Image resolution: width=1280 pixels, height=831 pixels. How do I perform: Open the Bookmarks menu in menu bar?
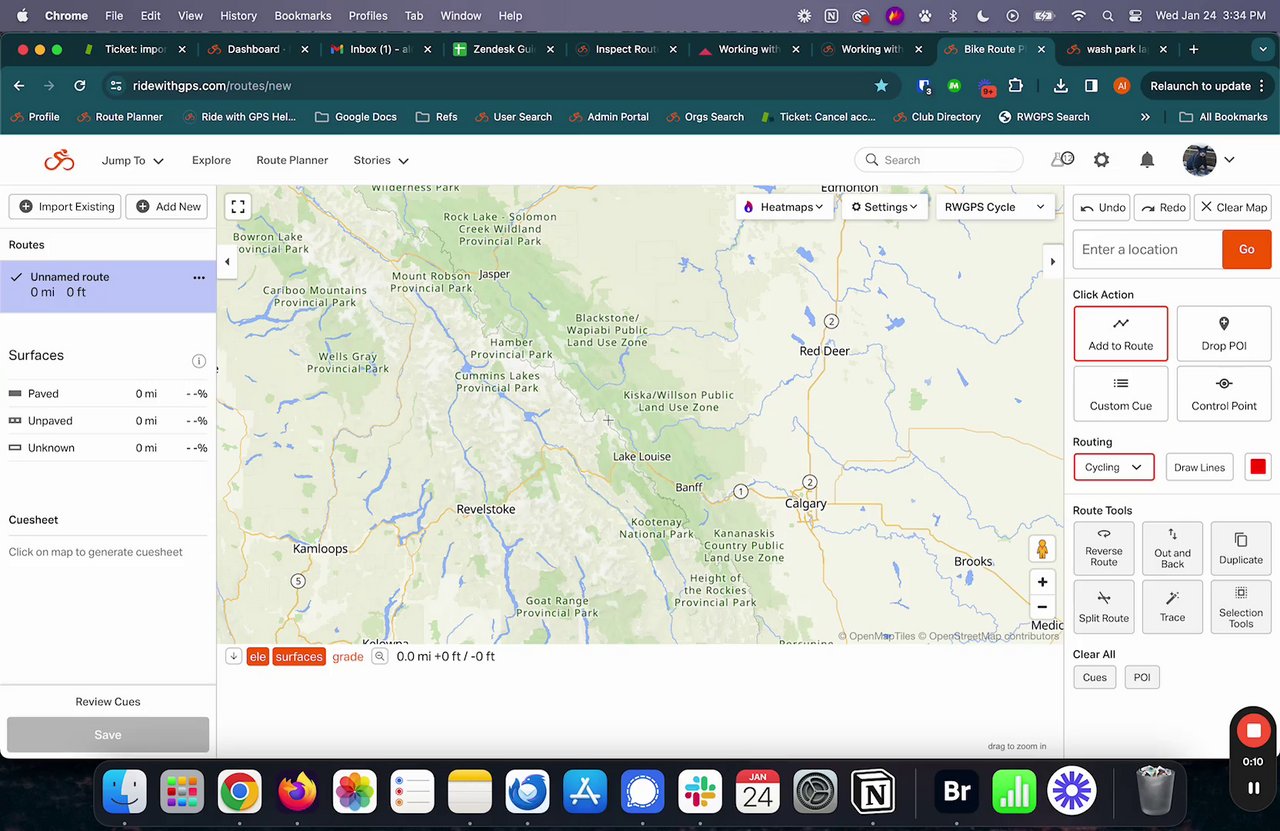(x=303, y=16)
